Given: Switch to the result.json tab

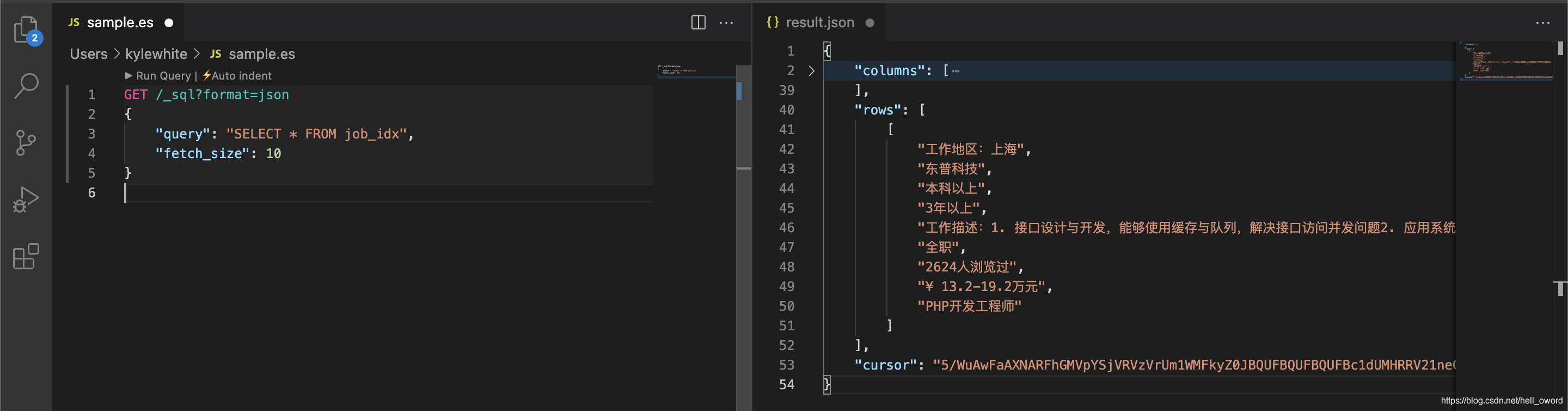Looking at the screenshot, I should click(820, 22).
